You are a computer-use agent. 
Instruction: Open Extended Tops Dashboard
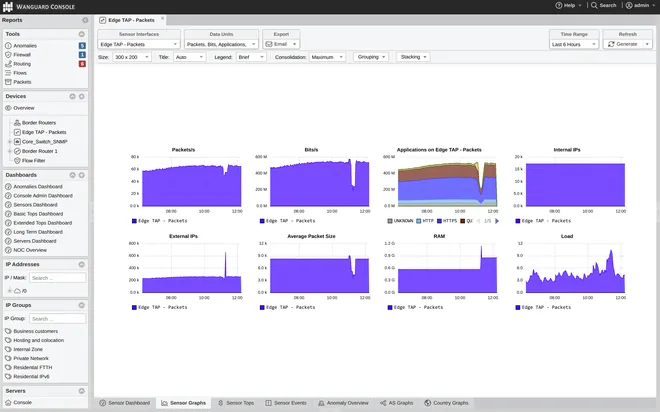[43, 223]
